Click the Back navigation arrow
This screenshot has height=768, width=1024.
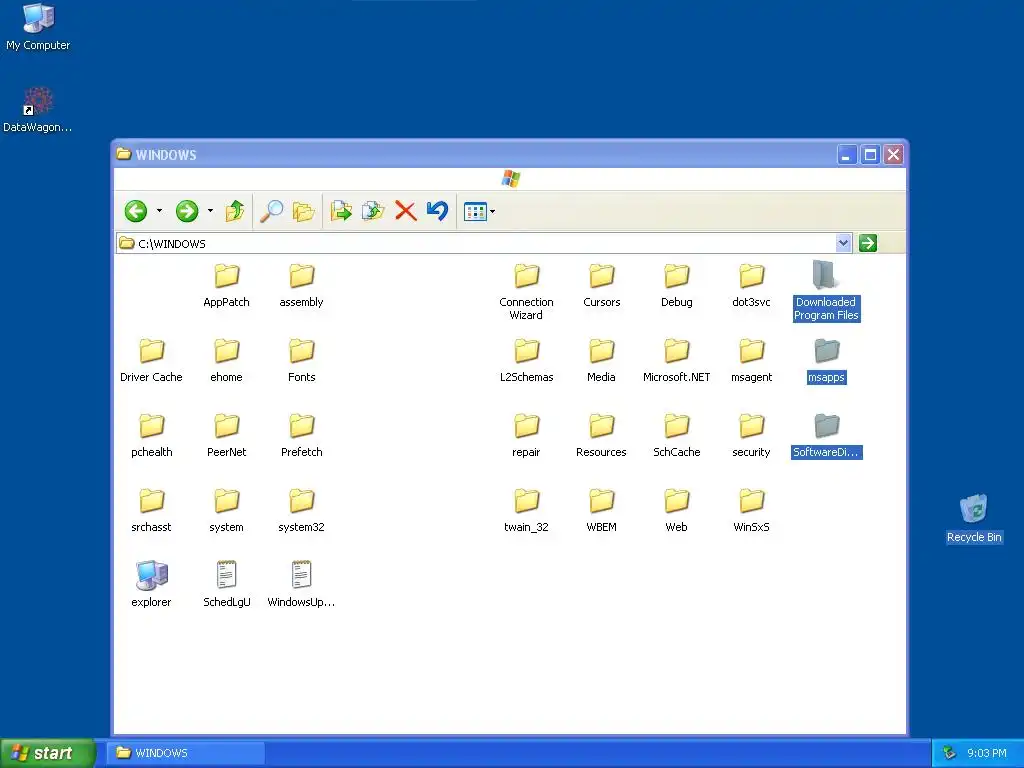point(136,211)
